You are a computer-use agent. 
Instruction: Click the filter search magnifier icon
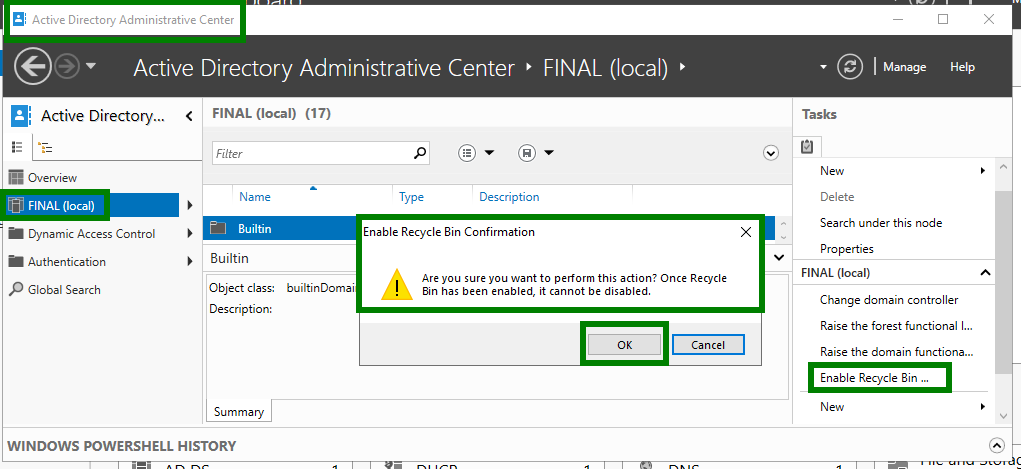coord(421,154)
